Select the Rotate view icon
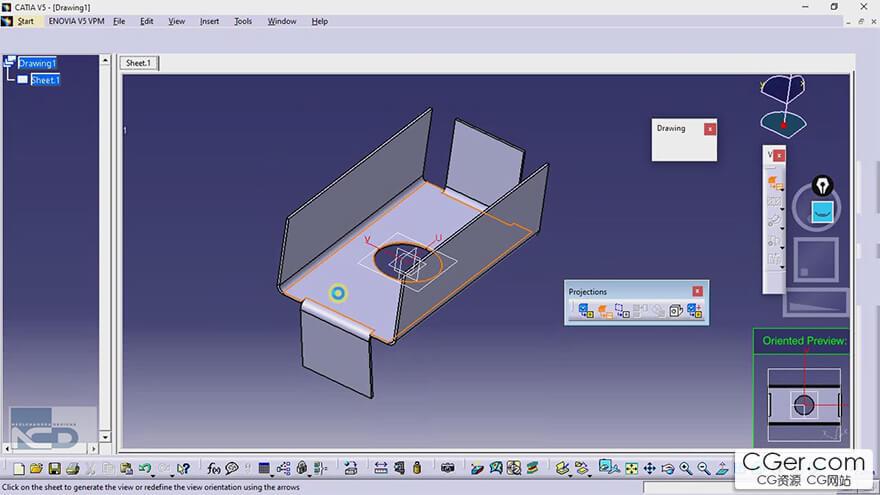Viewport: 880px width, 495px height. click(668, 468)
